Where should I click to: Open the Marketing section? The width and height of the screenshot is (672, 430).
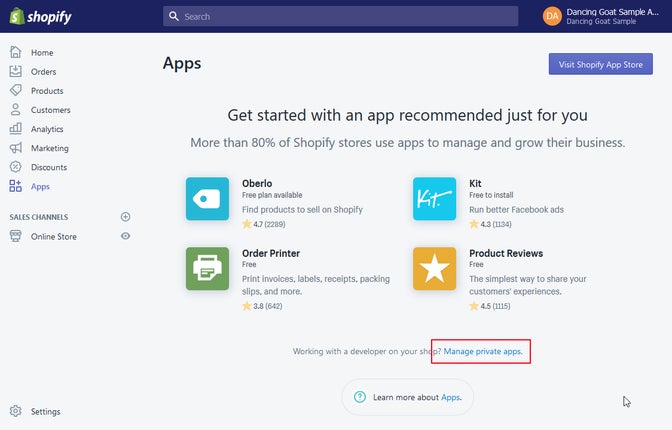click(x=50, y=148)
